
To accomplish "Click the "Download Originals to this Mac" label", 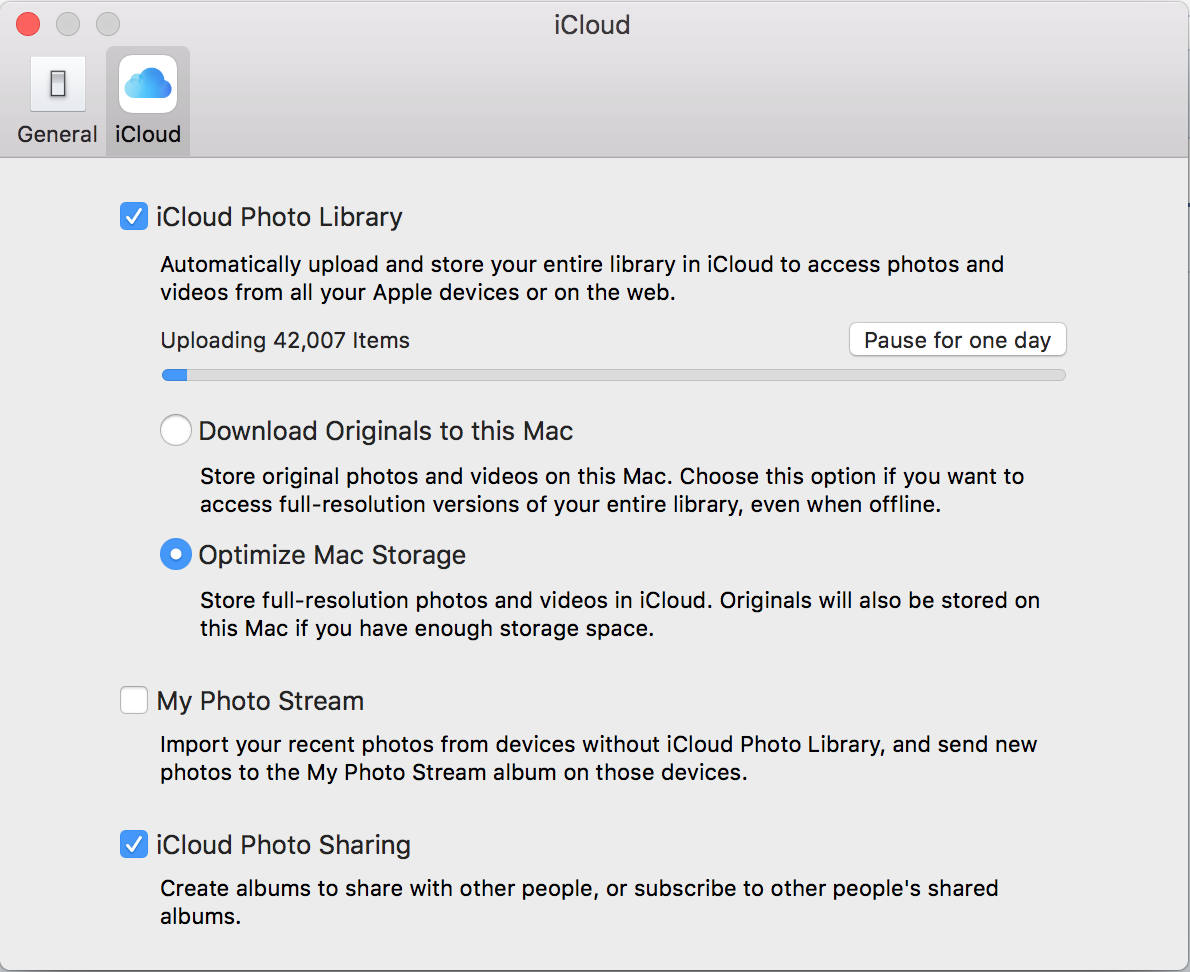I will point(386,431).
